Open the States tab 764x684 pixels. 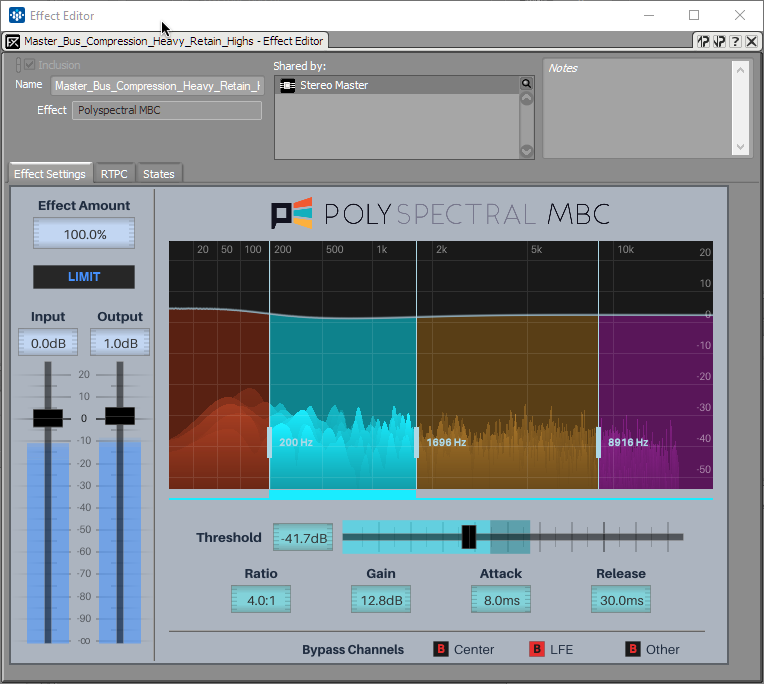tap(159, 174)
